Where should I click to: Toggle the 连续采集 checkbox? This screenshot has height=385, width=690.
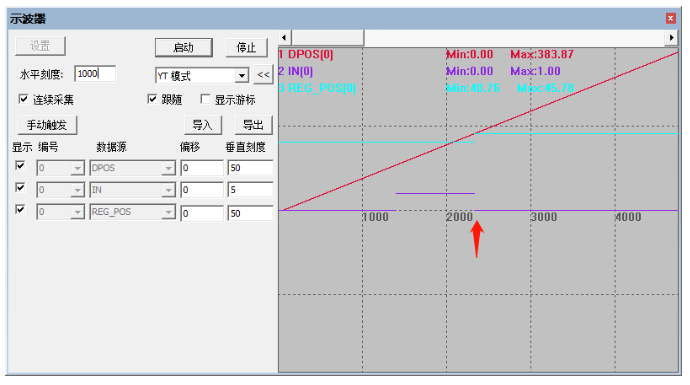[23, 99]
